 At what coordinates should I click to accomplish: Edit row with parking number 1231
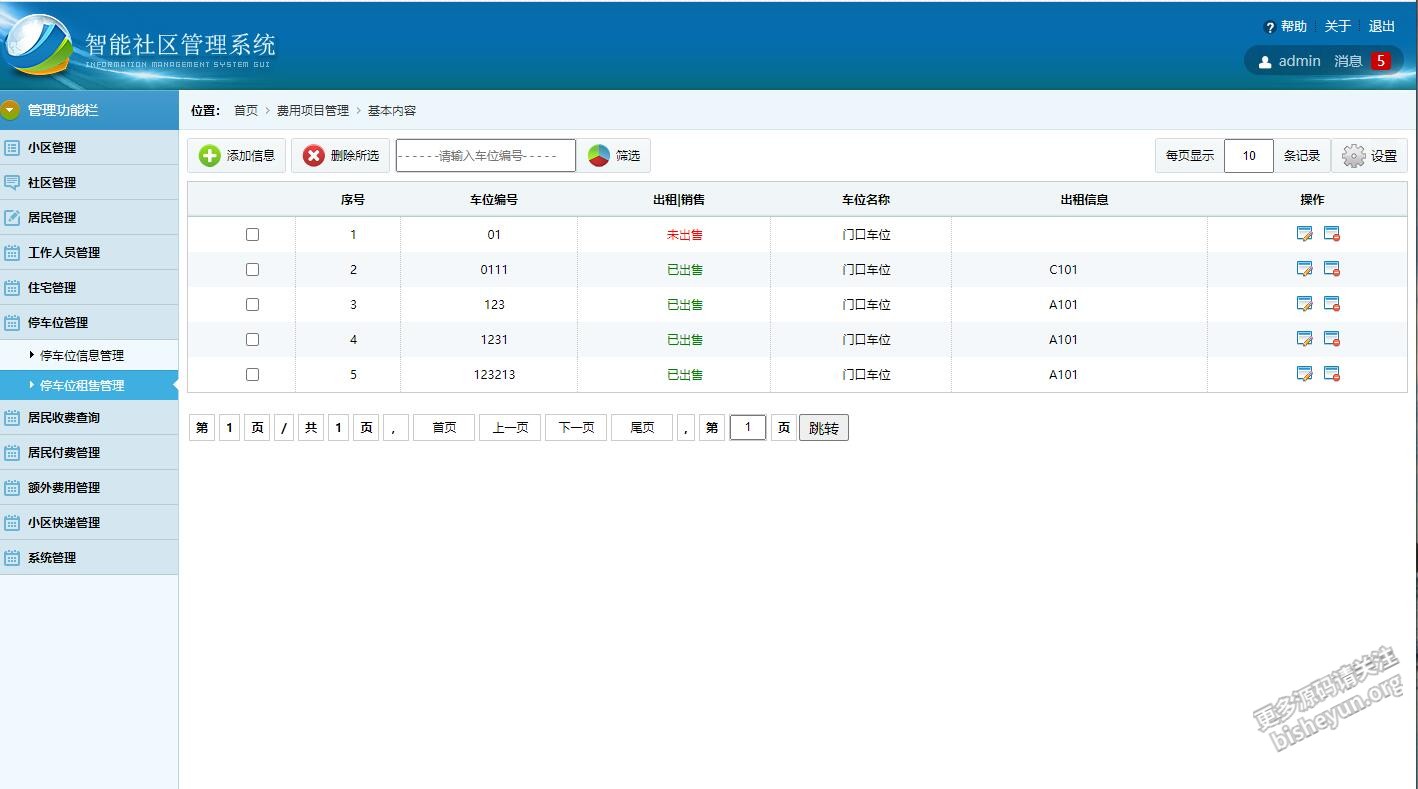click(x=1304, y=339)
